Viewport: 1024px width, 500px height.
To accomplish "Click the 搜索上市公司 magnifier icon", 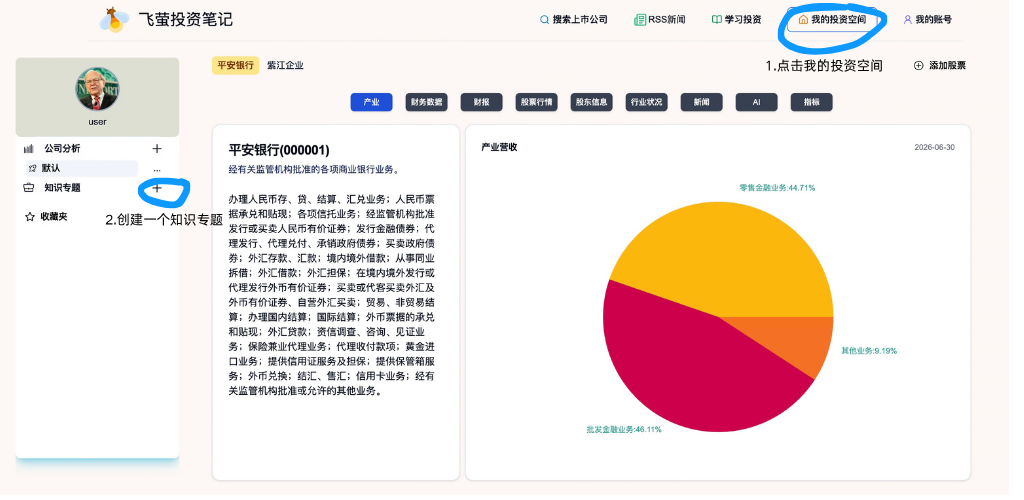I will [x=544, y=20].
